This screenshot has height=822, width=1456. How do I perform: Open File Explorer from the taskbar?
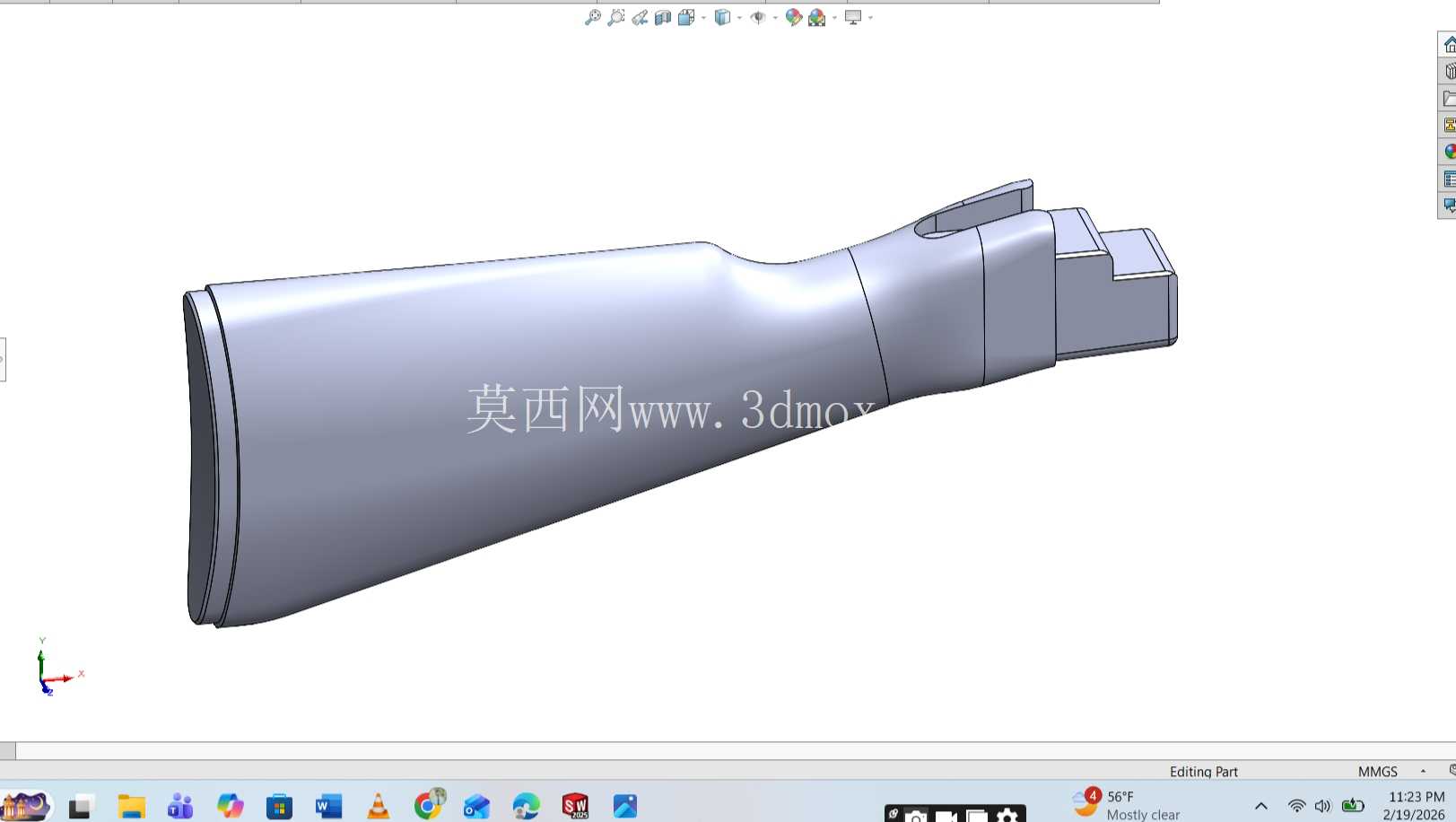(131, 806)
